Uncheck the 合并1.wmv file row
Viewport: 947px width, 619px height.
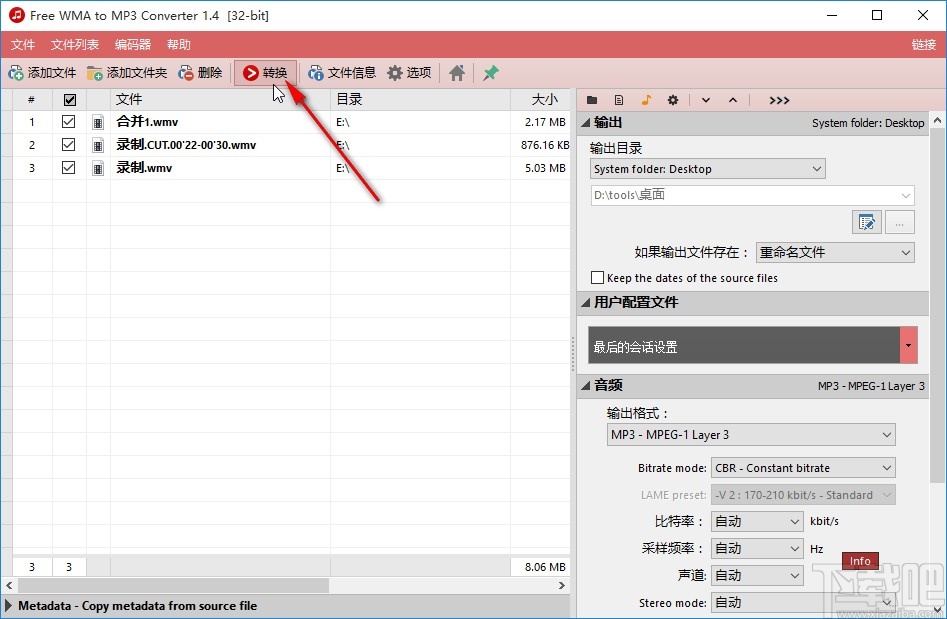[x=68, y=121]
